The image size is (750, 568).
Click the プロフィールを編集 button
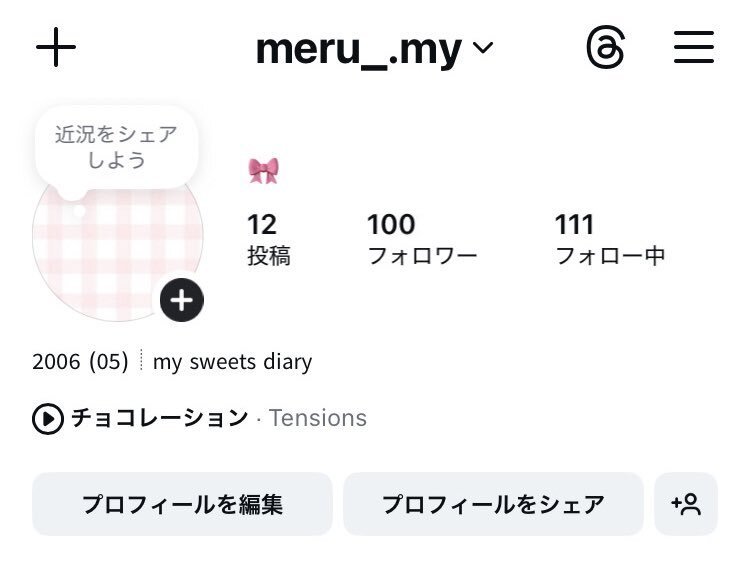click(x=182, y=504)
